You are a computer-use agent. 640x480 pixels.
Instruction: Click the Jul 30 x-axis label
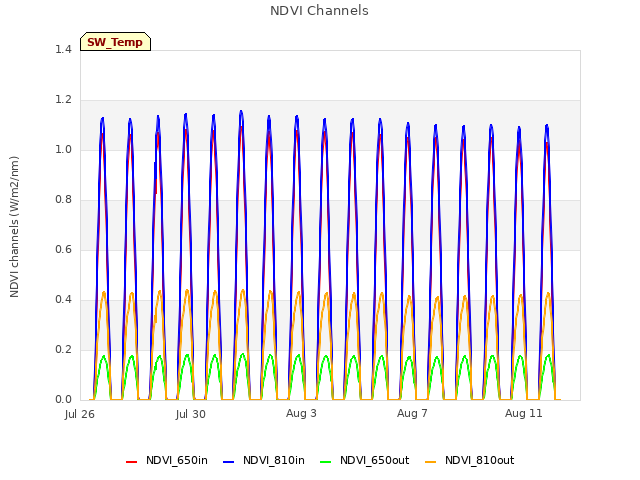191,414
